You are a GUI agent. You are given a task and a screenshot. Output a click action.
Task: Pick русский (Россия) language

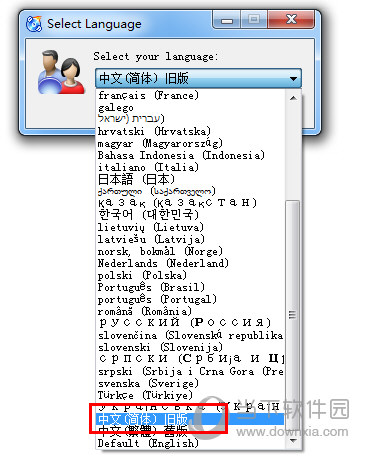(x=191, y=323)
